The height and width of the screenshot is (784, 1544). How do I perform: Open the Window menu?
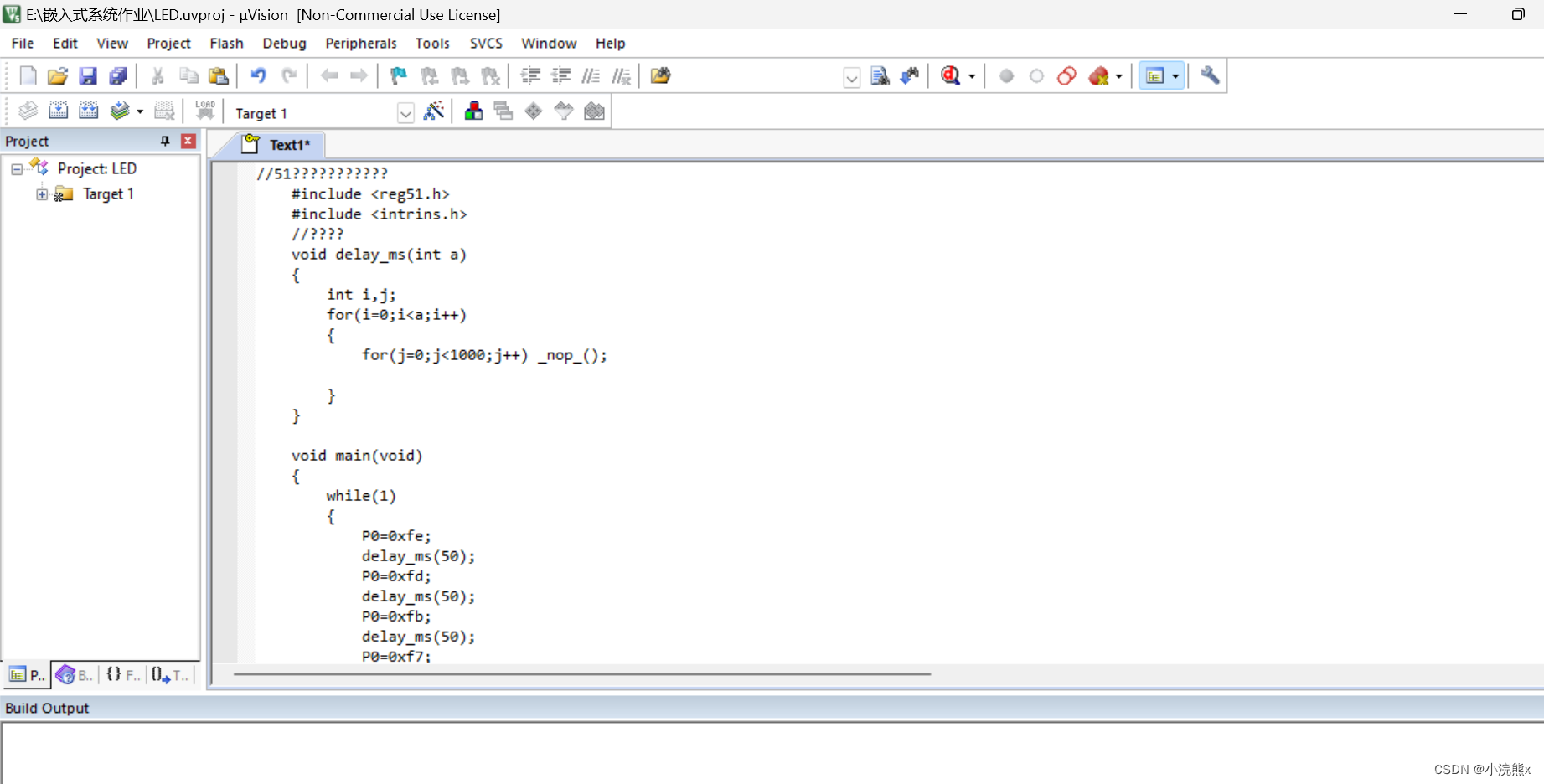pos(549,44)
